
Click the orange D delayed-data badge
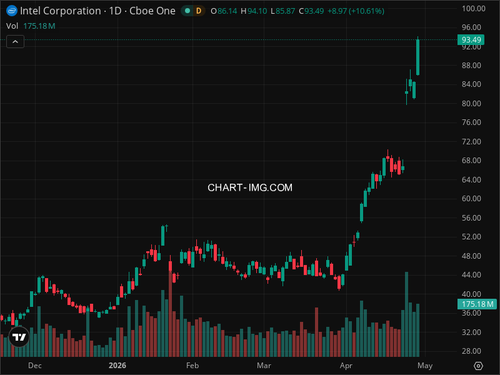[199, 11]
